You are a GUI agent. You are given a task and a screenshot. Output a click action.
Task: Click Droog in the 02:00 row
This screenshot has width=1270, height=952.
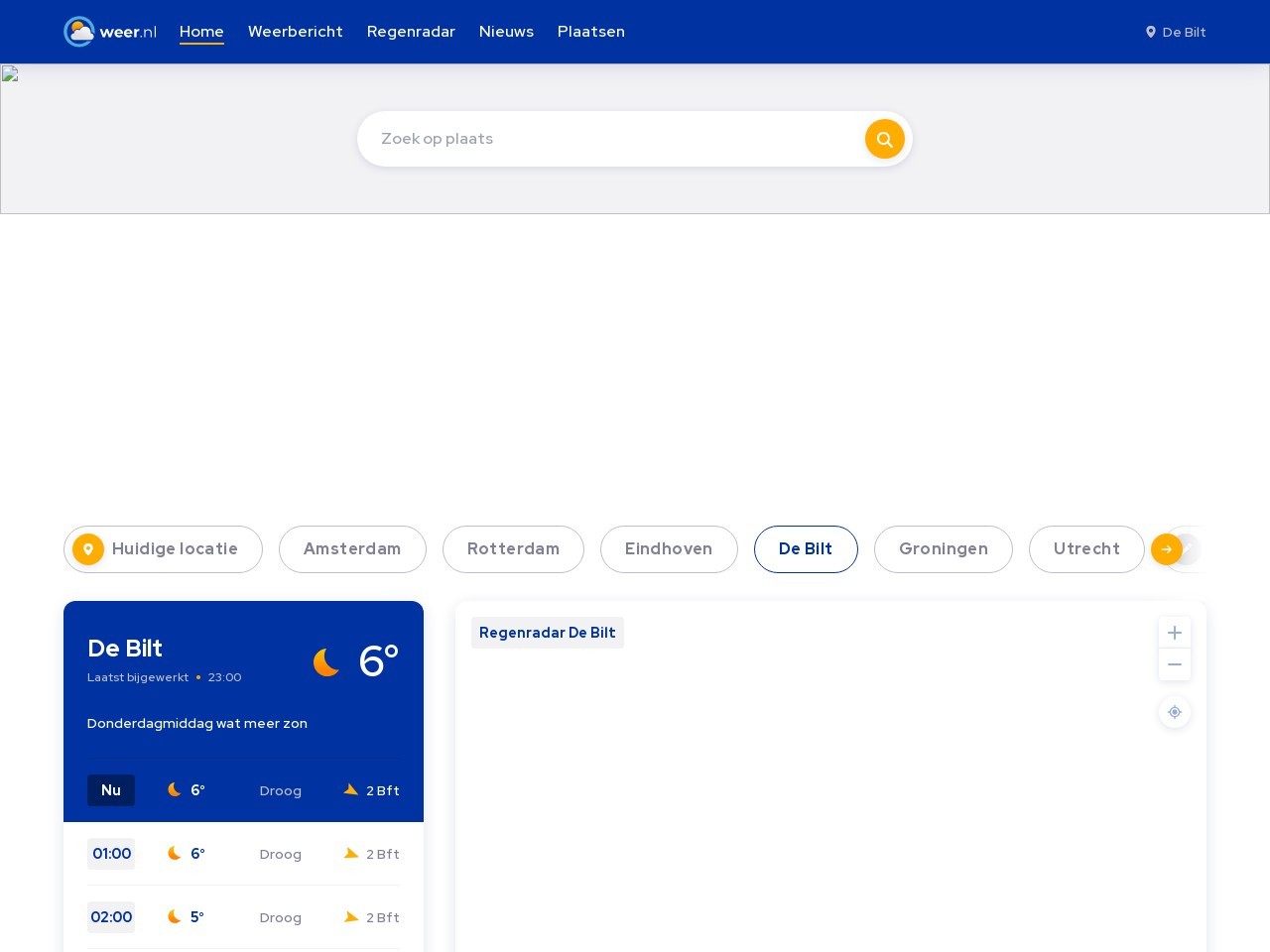(x=281, y=917)
